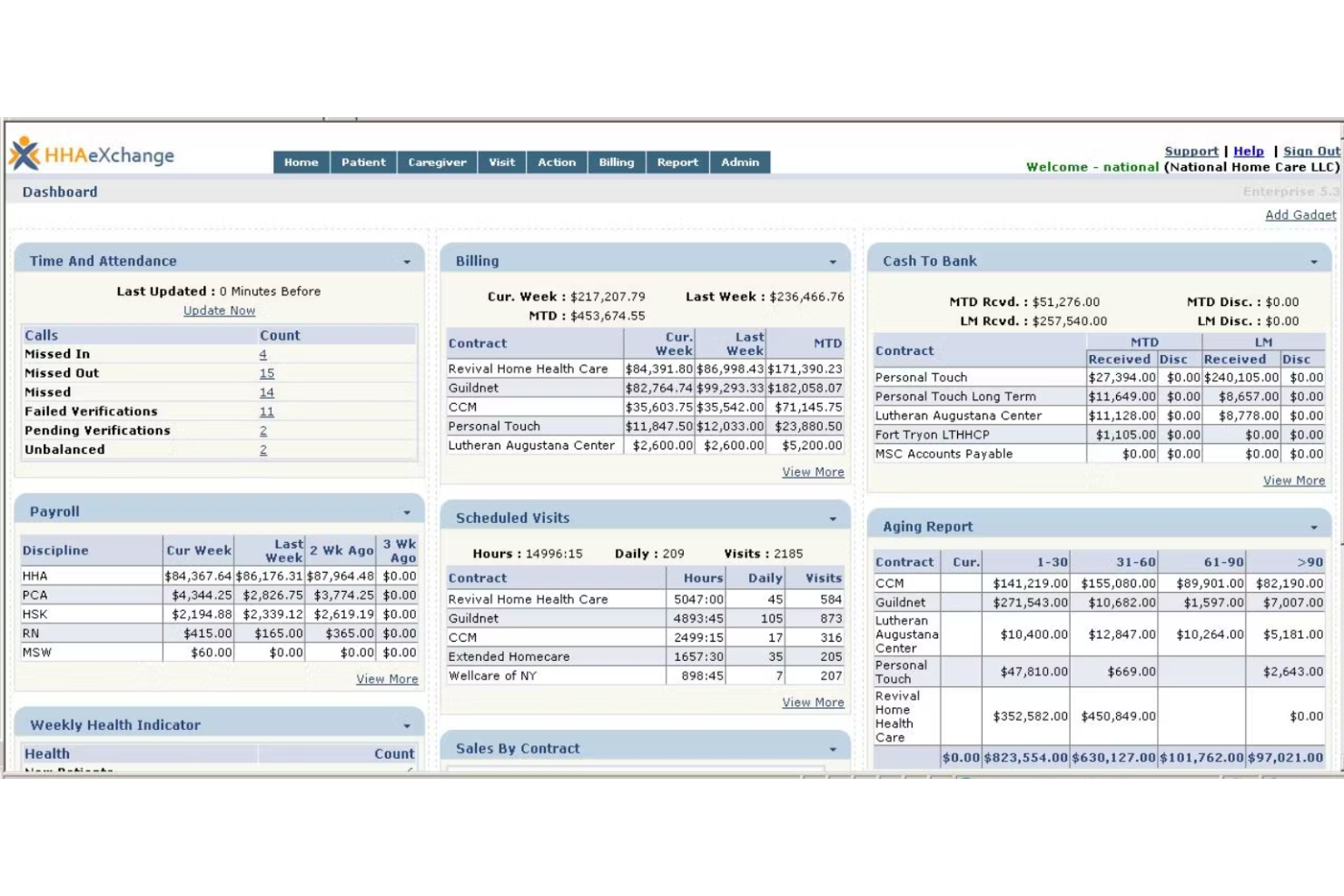Click Extended Homecare in Scheduled Visits
Viewport: 1344px width, 896px height.
click(509, 656)
